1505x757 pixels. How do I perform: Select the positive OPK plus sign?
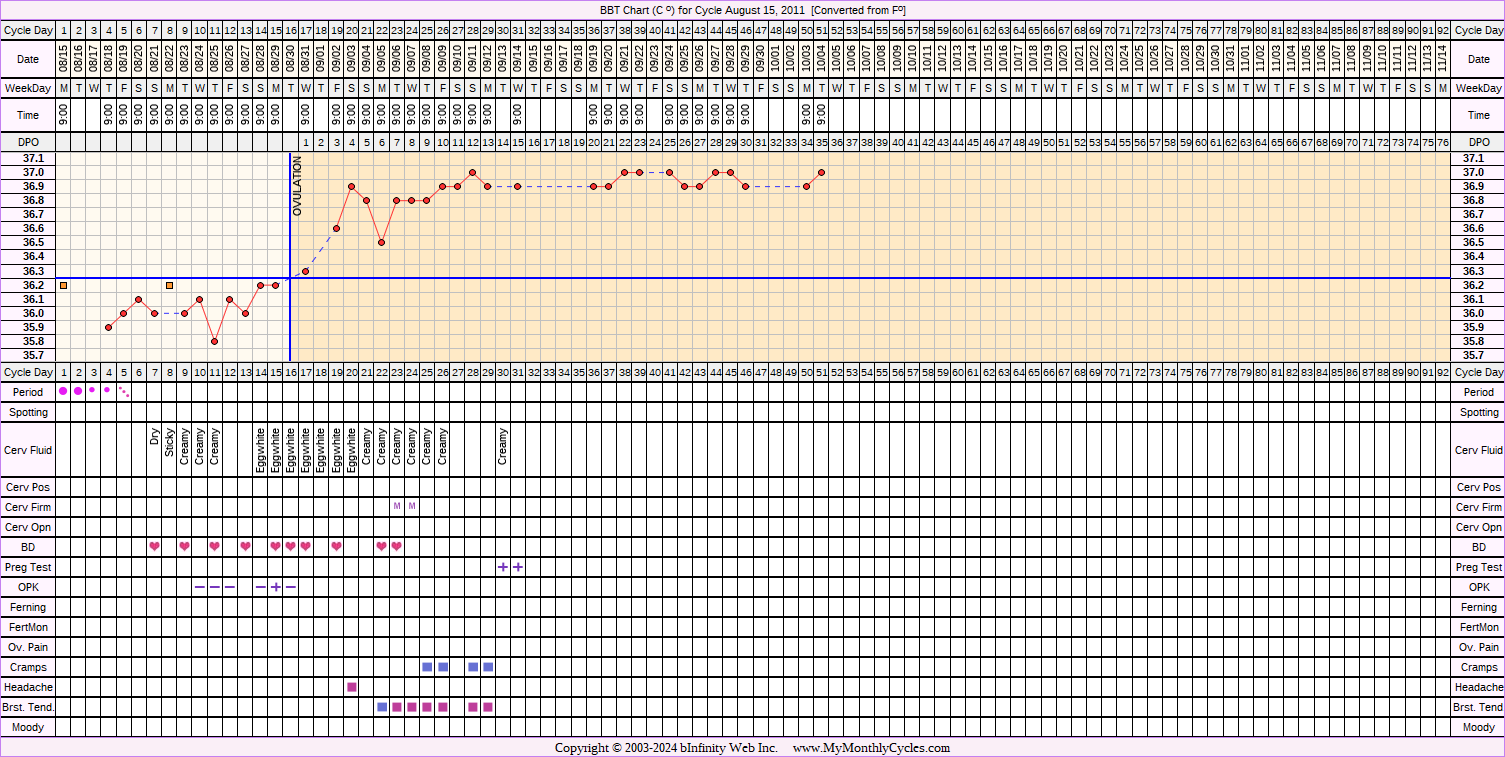[x=276, y=587]
